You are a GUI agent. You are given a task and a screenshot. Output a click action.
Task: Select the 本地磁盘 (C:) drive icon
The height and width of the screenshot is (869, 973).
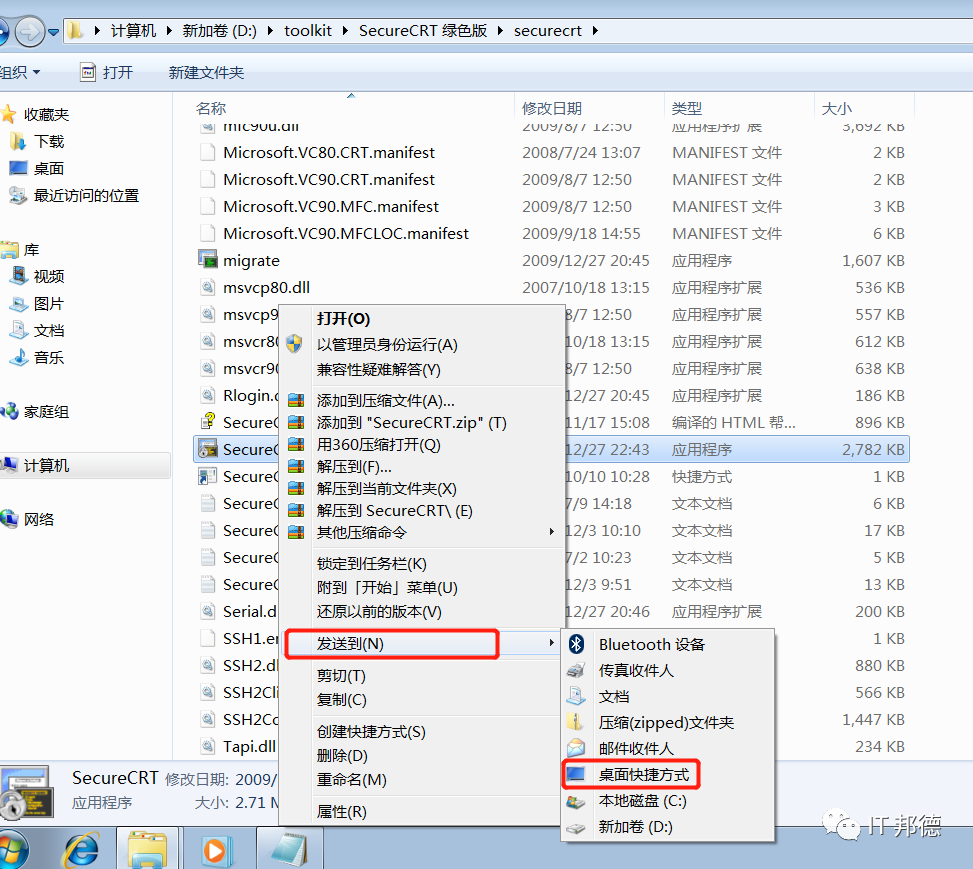[576, 801]
